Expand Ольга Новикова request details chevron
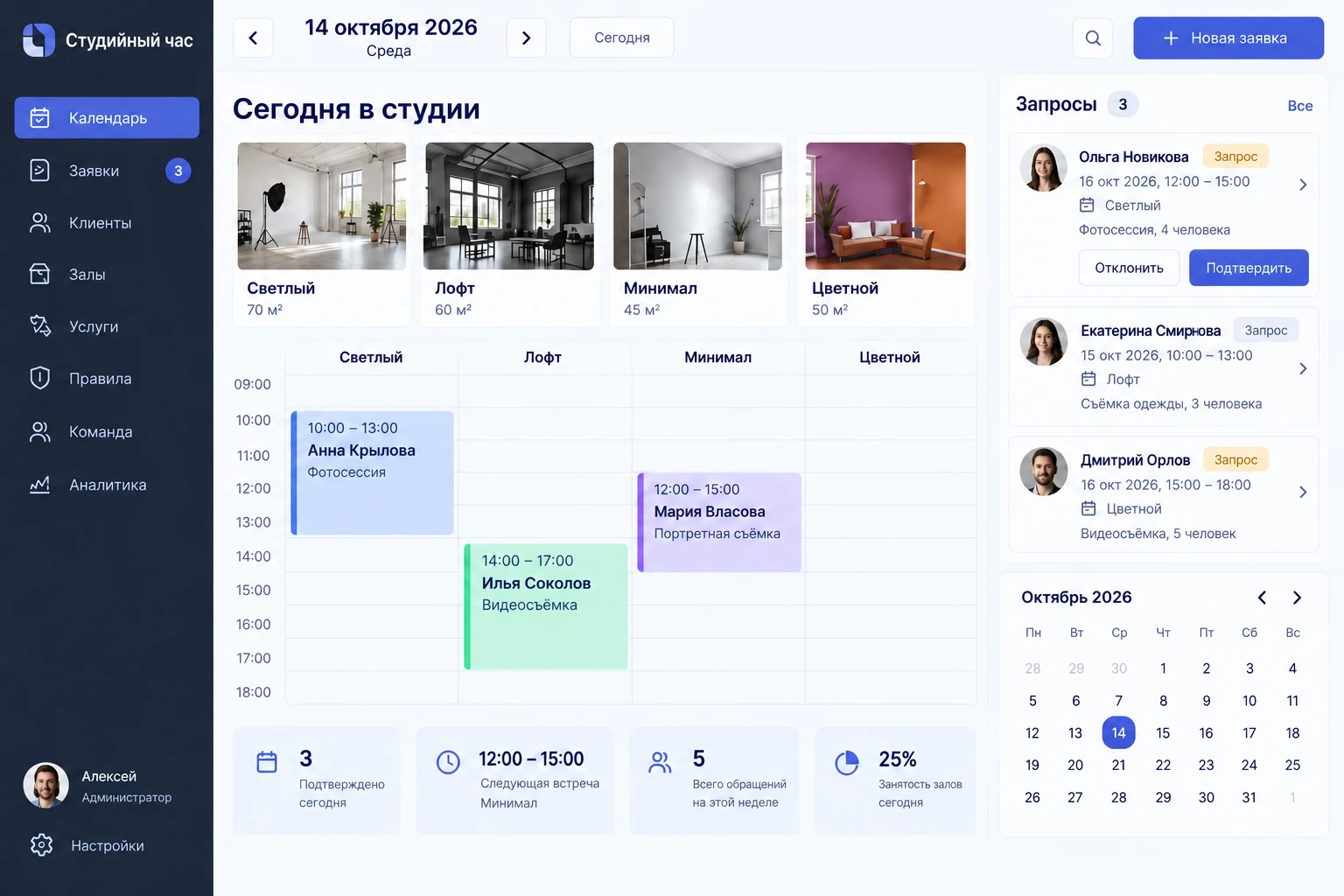The width and height of the screenshot is (1344, 896). tap(1303, 185)
